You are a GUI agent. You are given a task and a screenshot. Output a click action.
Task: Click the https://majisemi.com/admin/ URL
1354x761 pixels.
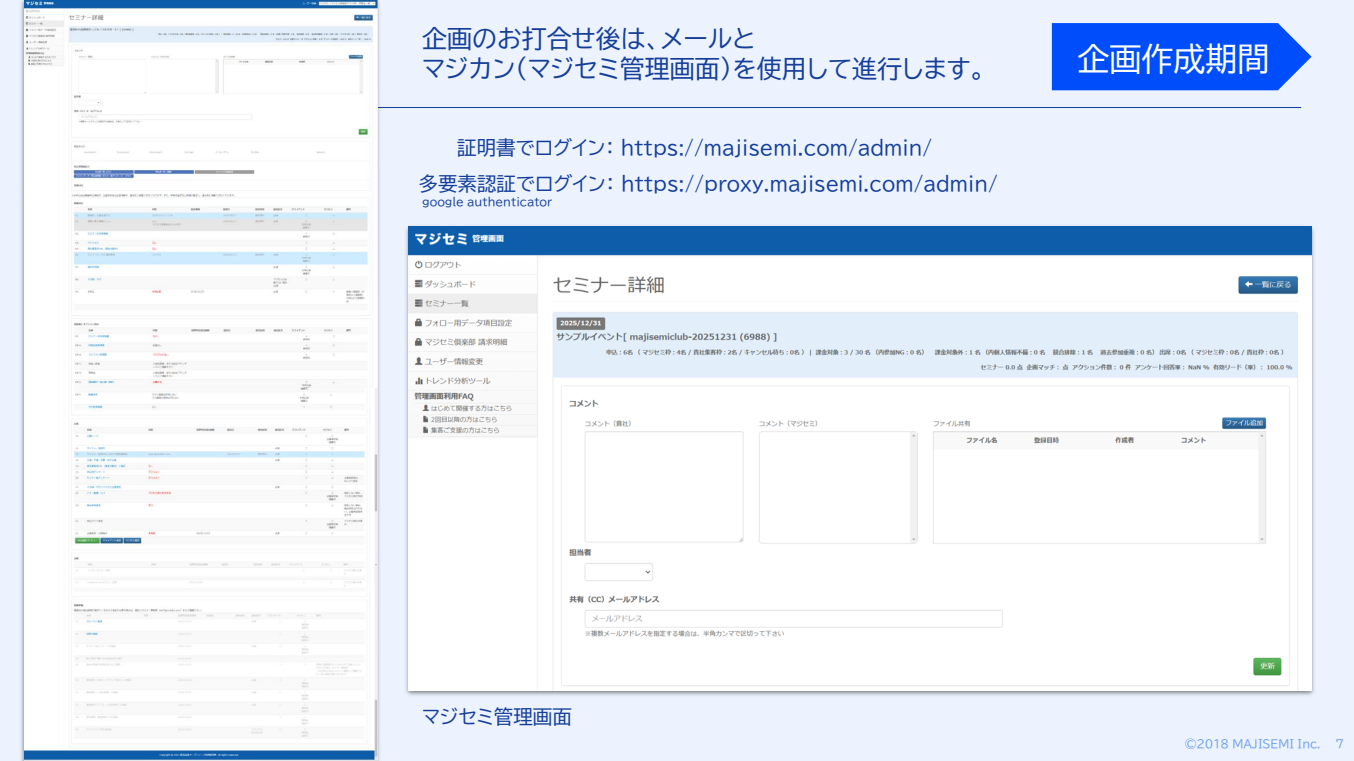coord(776,149)
